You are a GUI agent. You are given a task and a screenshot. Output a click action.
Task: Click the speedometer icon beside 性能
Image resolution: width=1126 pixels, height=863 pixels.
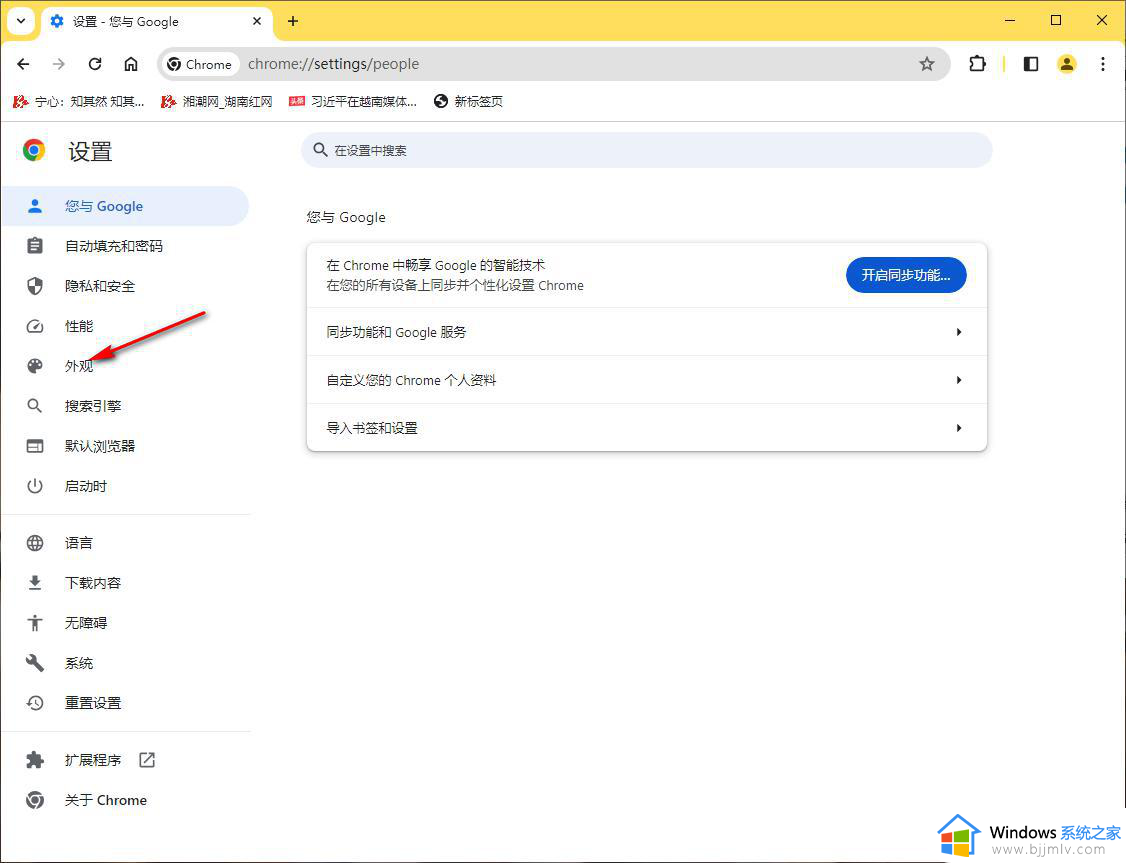click(x=34, y=327)
